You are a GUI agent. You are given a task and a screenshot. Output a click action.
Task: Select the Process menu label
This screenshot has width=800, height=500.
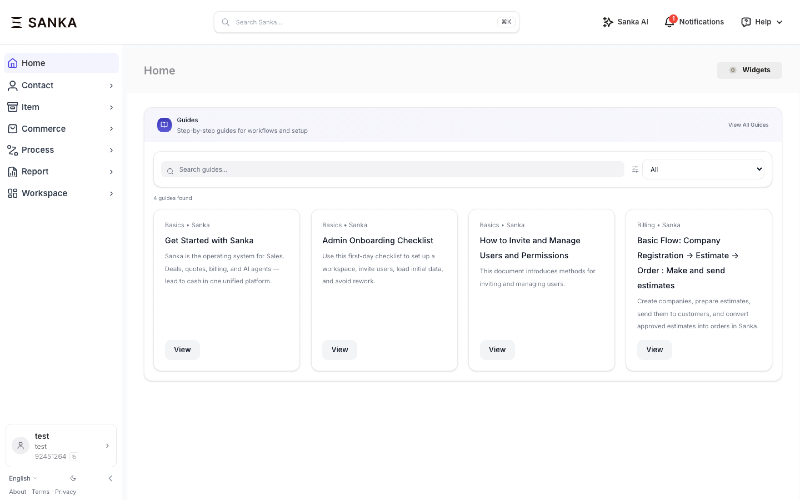pos(38,150)
